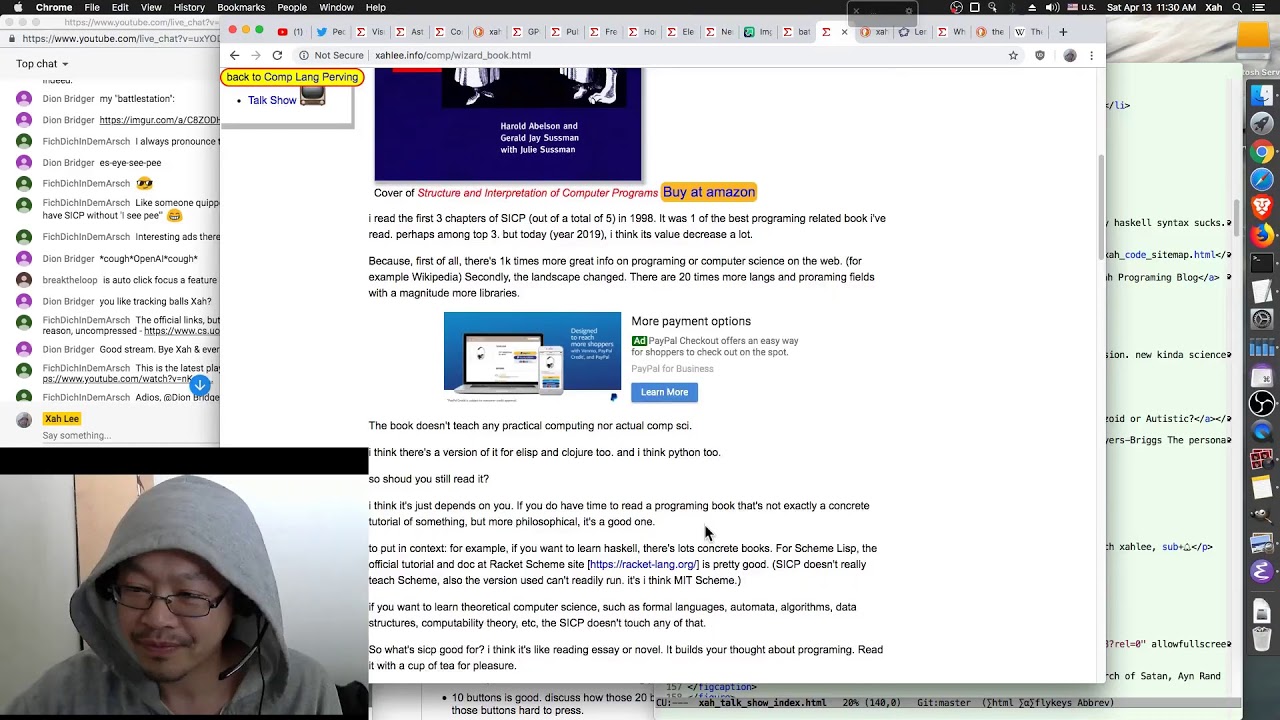Screen dimensions: 1280x720
Task: Open Emacs from the dock
Action: click(x=1262, y=572)
